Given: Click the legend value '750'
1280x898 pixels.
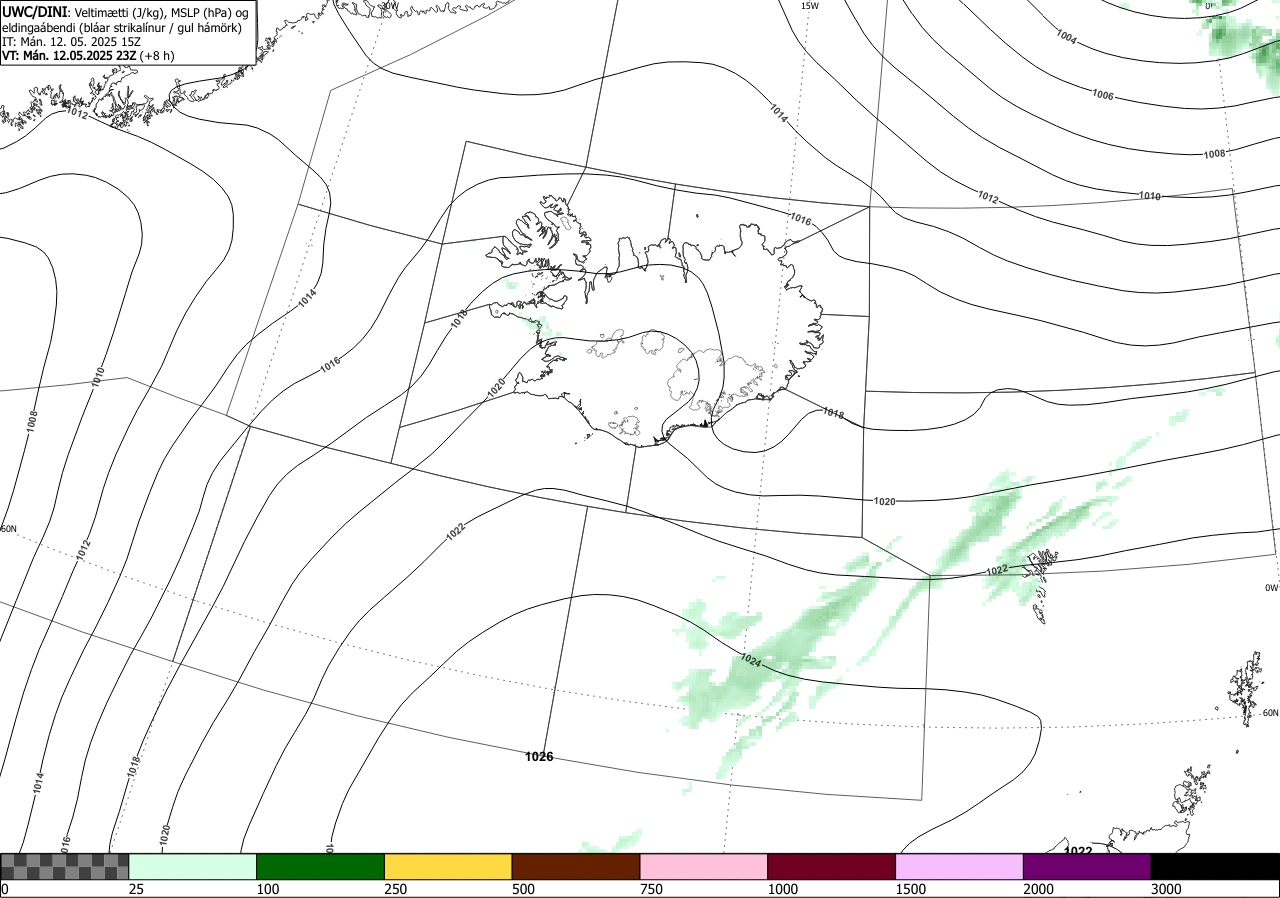Looking at the screenshot, I should pos(651,889).
